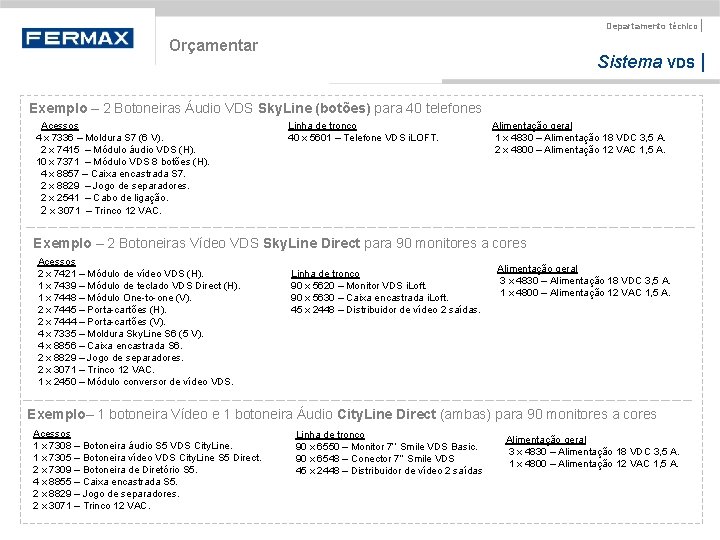
Task: Click '4 x 8857 – Caixa encastrada S7'
Action: pyautogui.click(x=113, y=174)
